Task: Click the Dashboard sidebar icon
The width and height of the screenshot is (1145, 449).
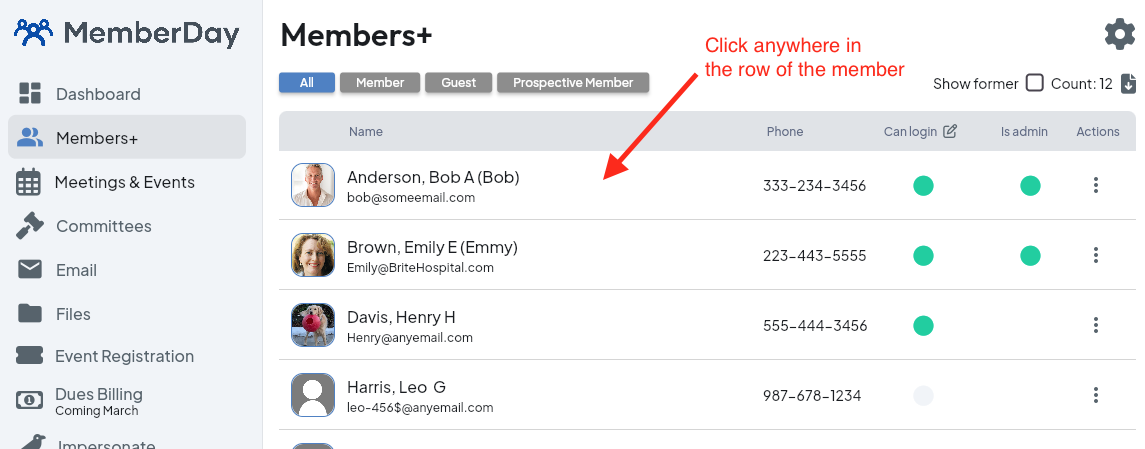Action: tap(30, 94)
